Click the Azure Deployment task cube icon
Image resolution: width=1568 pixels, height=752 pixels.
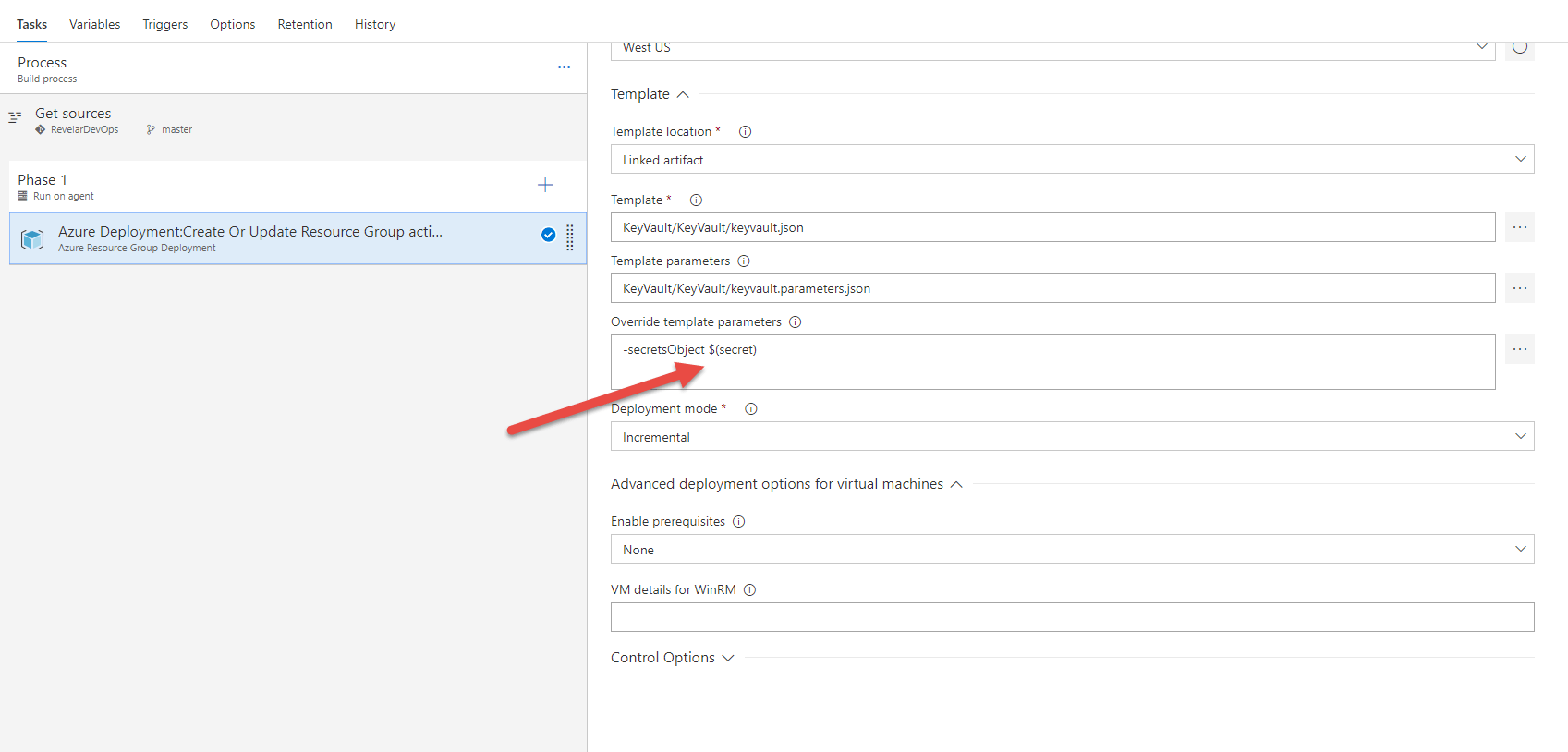click(x=32, y=239)
